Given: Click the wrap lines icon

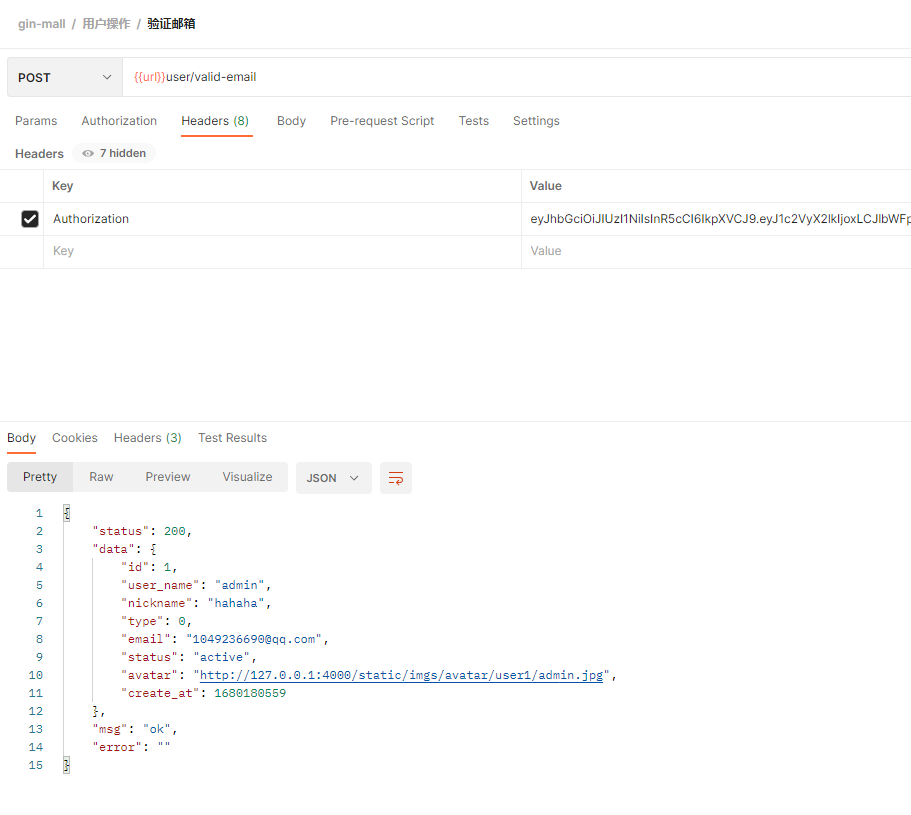Looking at the screenshot, I should (x=396, y=478).
